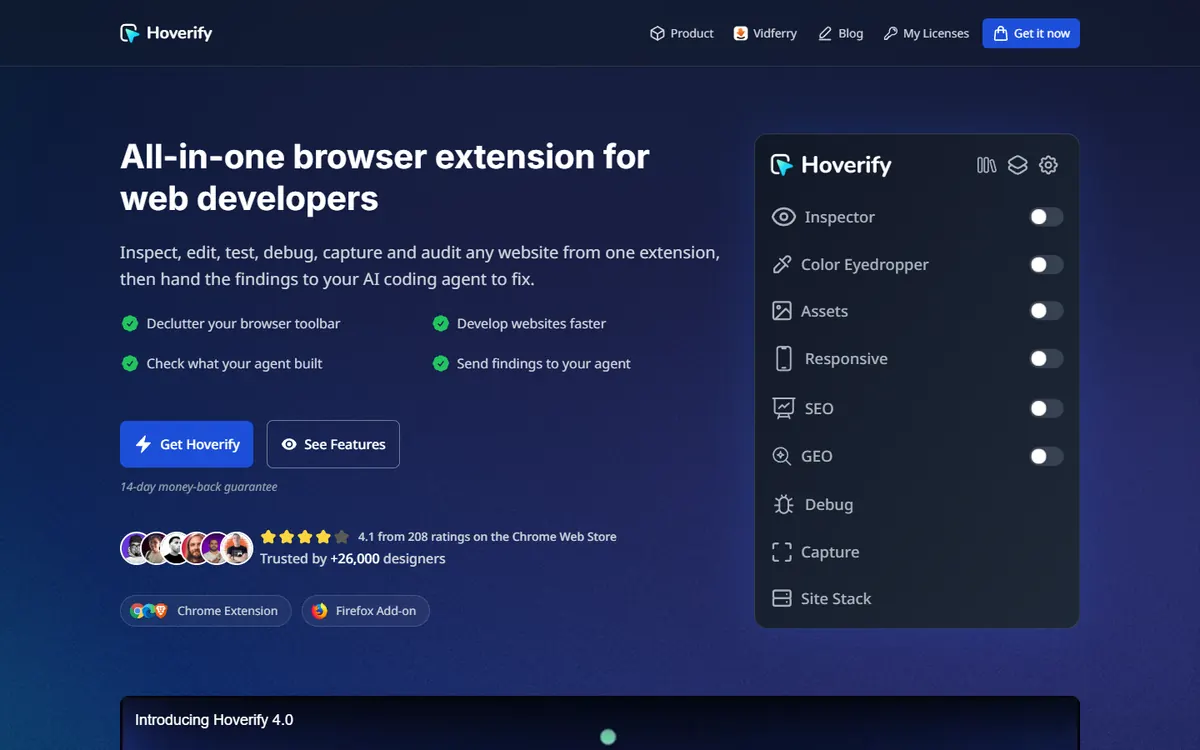Open the Firefox Add-on link
The width and height of the screenshot is (1200, 750).
366,610
